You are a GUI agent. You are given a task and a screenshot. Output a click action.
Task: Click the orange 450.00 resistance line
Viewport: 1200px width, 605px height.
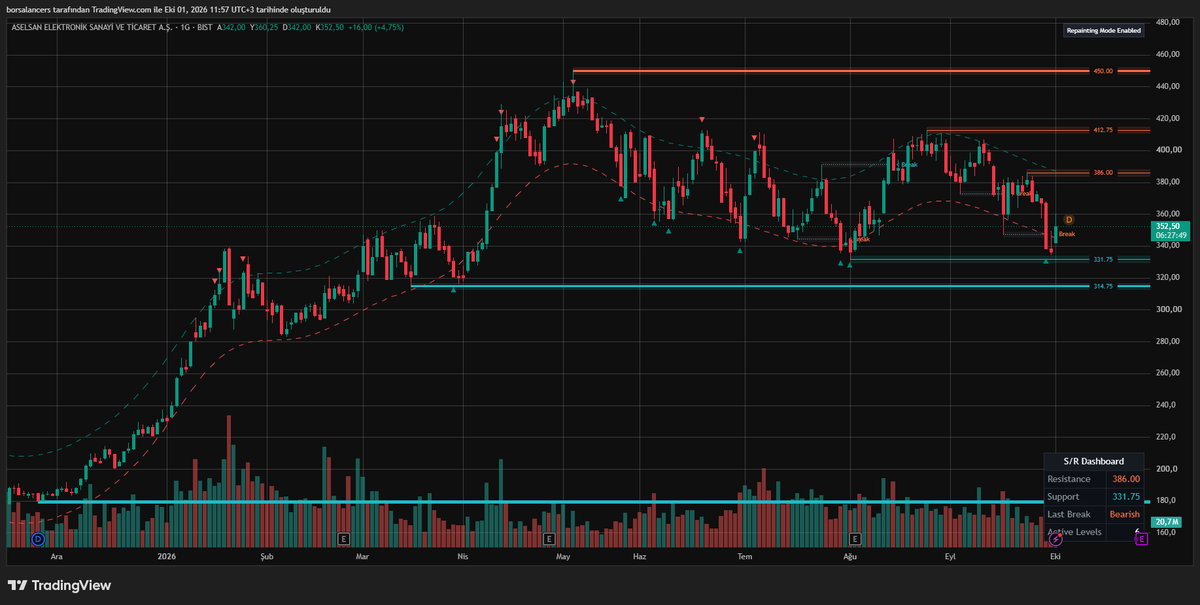pos(830,71)
